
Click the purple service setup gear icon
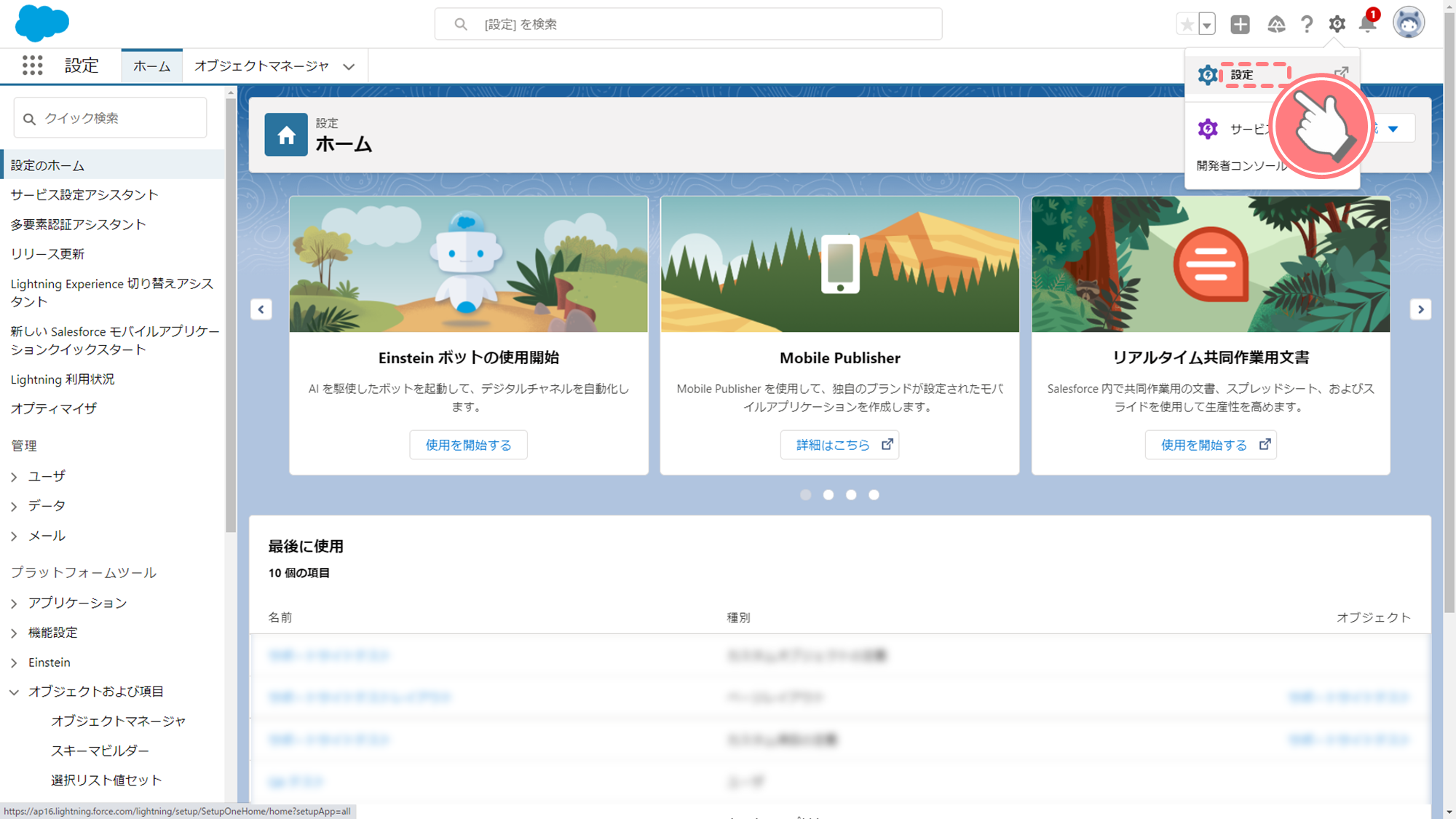coord(1208,129)
